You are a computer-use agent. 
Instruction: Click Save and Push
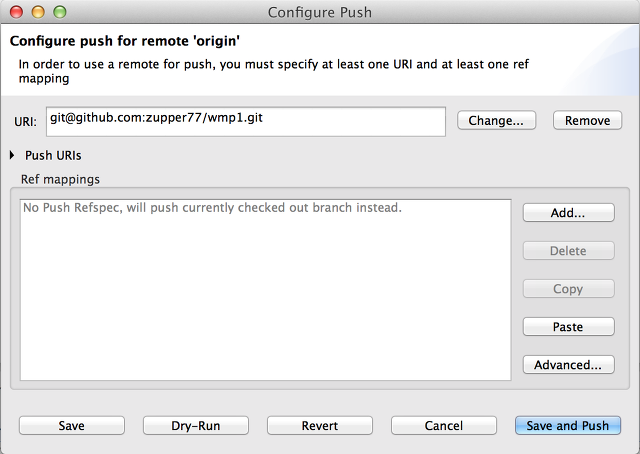point(568,425)
